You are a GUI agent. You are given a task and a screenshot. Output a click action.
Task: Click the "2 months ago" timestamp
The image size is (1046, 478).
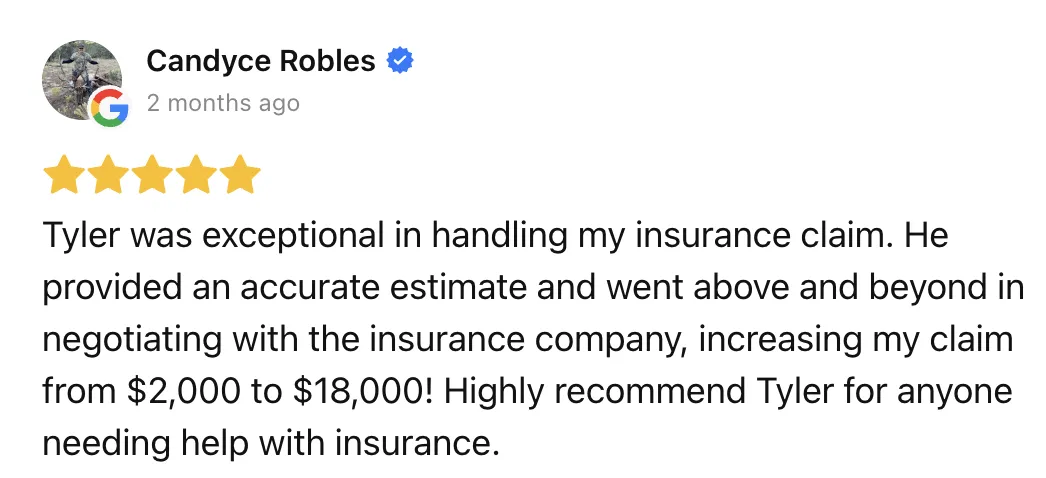click(223, 103)
